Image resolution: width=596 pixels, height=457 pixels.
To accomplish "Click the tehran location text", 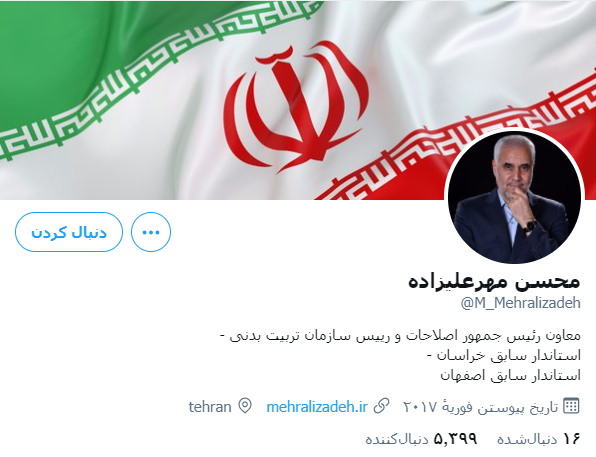I will tap(210, 407).
